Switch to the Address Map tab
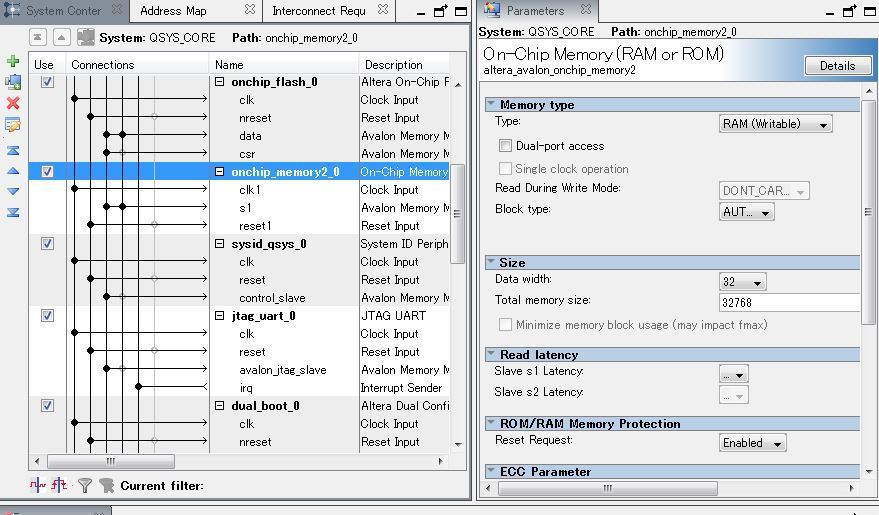Image resolution: width=879 pixels, height=515 pixels. [x=174, y=11]
